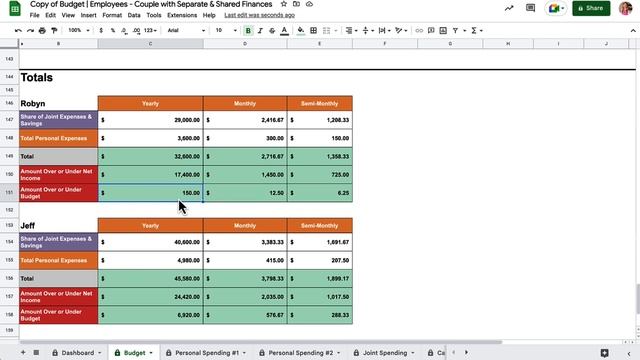Open the Sheets home icon
Image resolution: width=640 pixels, height=360 pixels.
point(15,9)
